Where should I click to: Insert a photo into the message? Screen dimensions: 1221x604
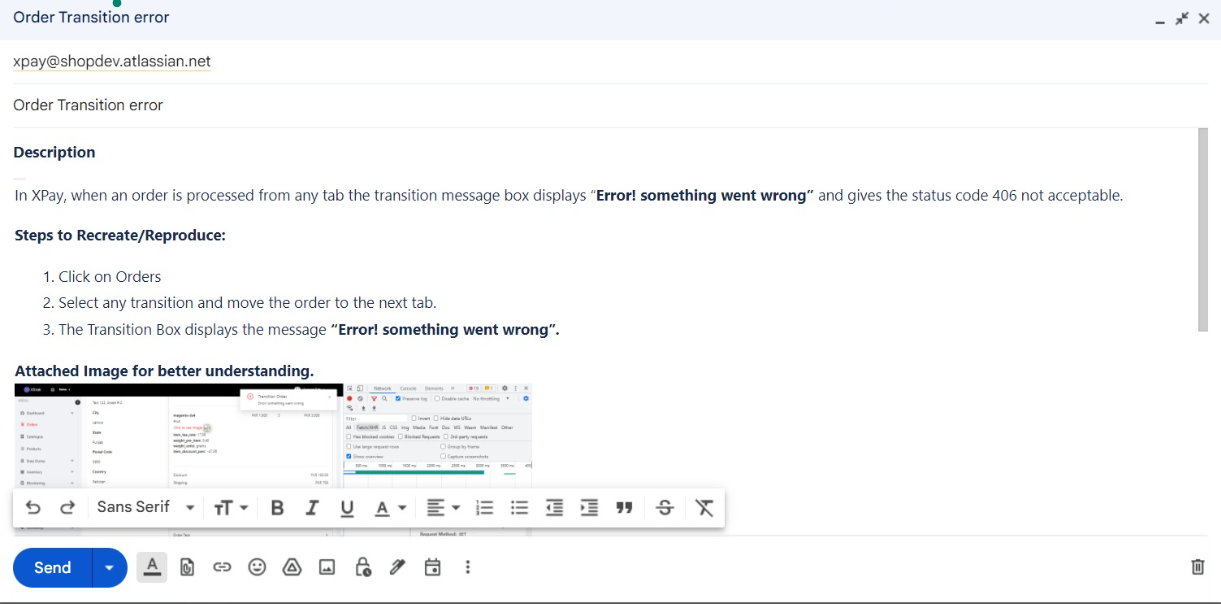point(327,567)
